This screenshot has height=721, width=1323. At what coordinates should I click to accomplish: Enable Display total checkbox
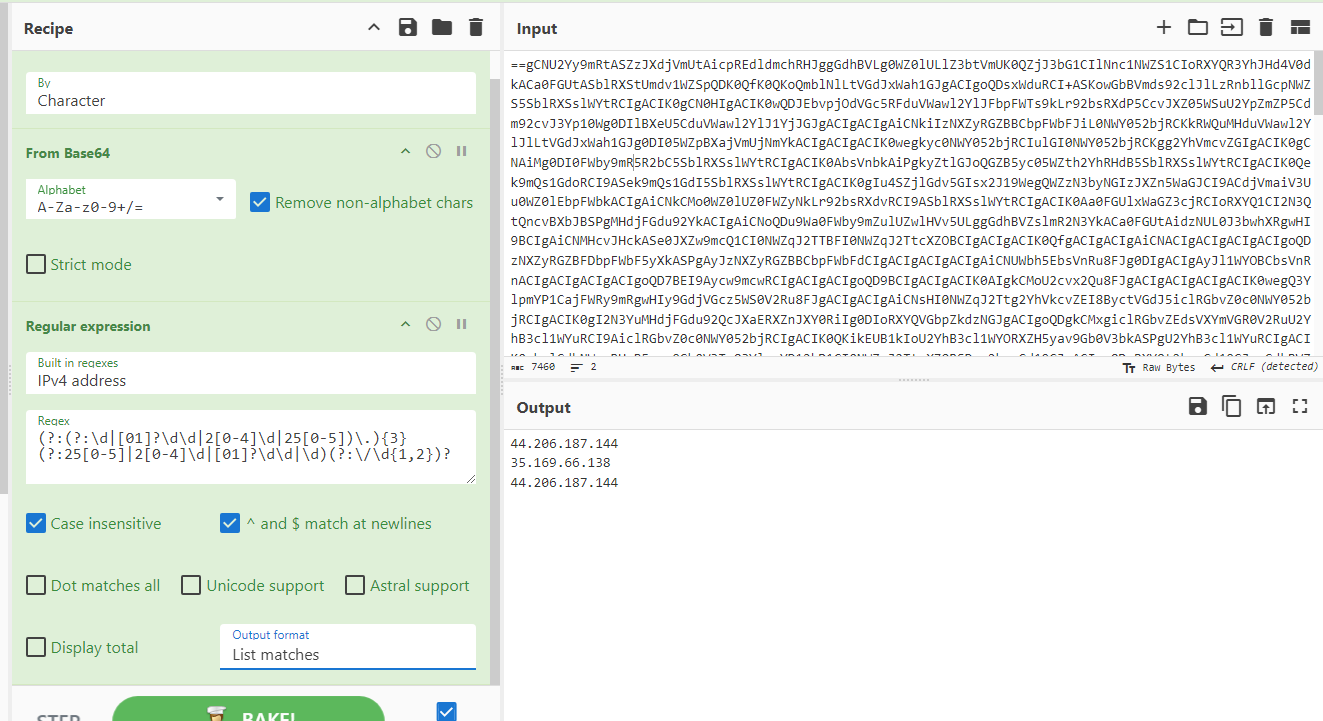36,647
